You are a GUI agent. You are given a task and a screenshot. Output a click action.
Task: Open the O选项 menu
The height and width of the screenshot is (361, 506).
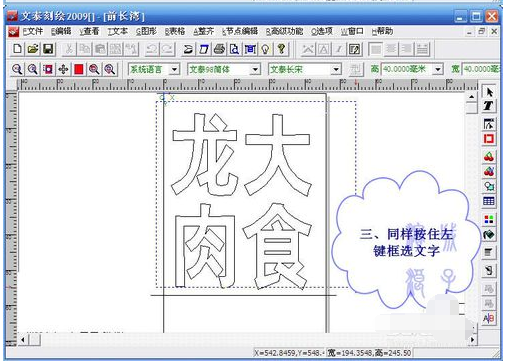coord(322,31)
